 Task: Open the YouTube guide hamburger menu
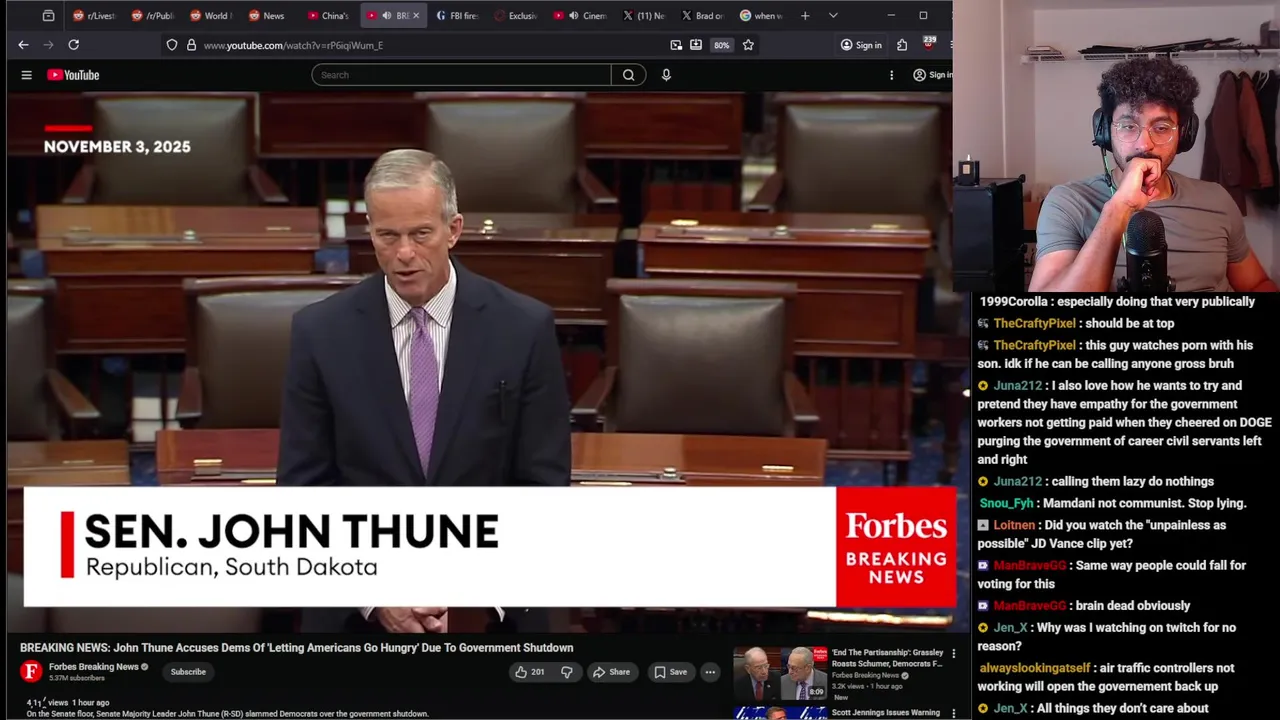tap(27, 75)
